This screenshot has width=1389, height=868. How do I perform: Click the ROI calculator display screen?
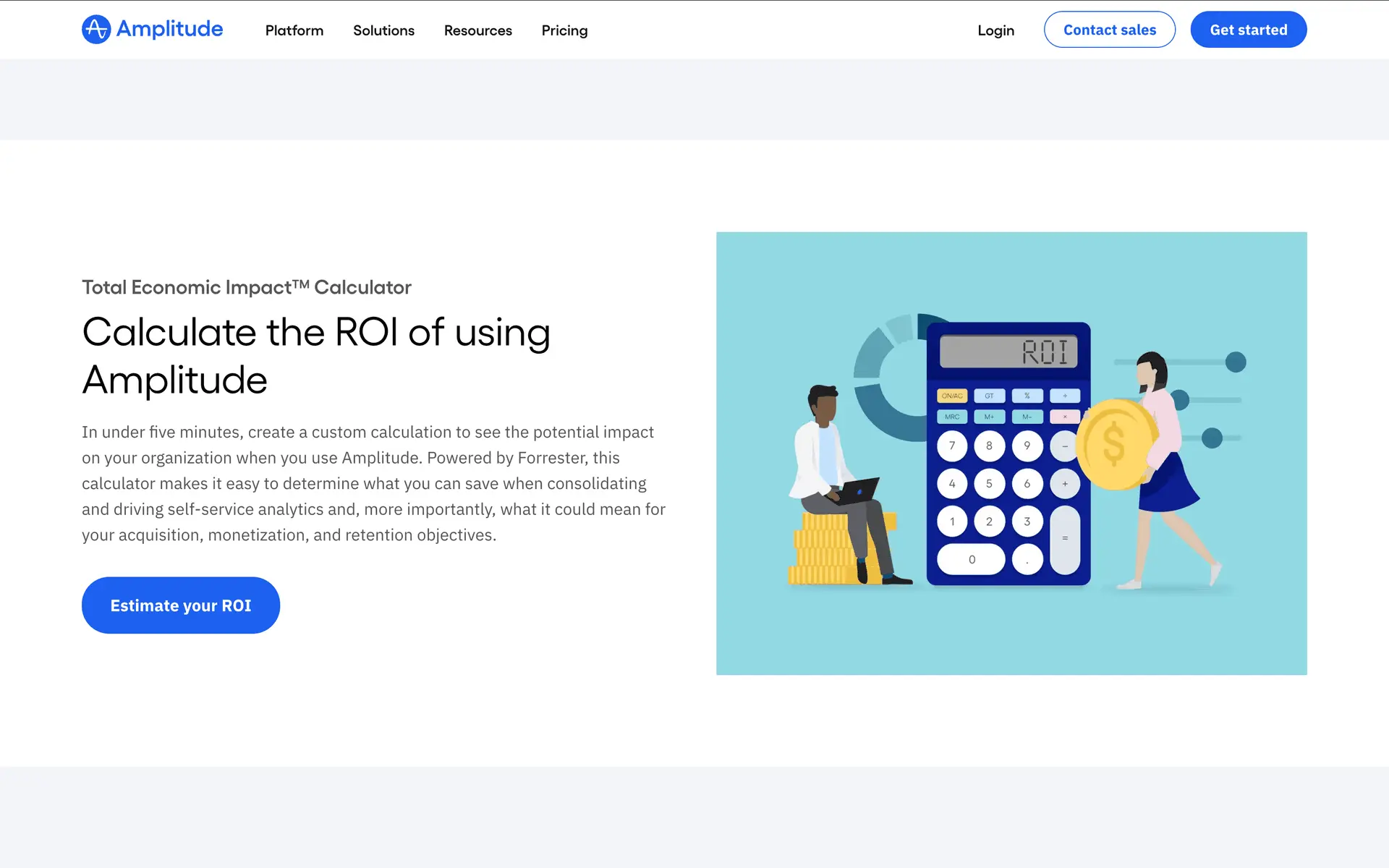[1008, 352]
